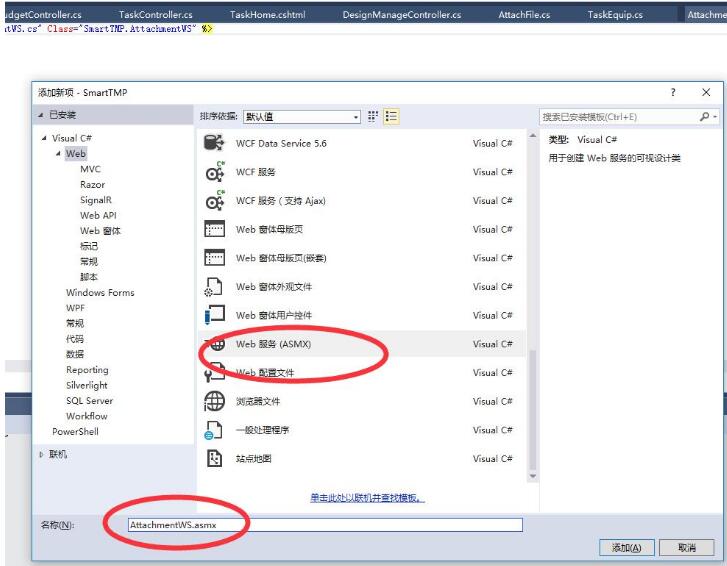
Task: Select 脚本 tree item under Web
Action: [89, 277]
